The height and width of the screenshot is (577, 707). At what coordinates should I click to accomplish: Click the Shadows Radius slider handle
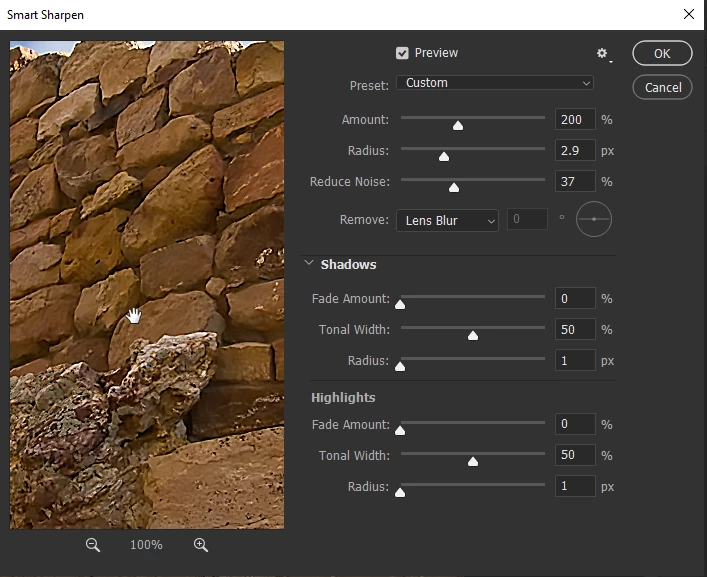[x=400, y=366]
